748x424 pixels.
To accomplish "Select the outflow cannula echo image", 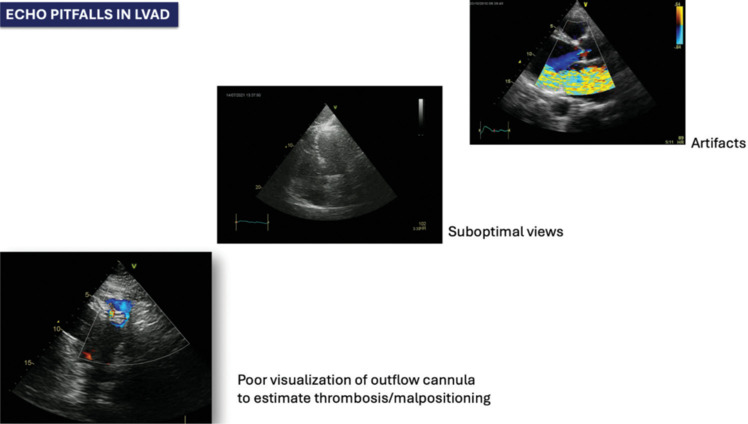I will (105, 337).
